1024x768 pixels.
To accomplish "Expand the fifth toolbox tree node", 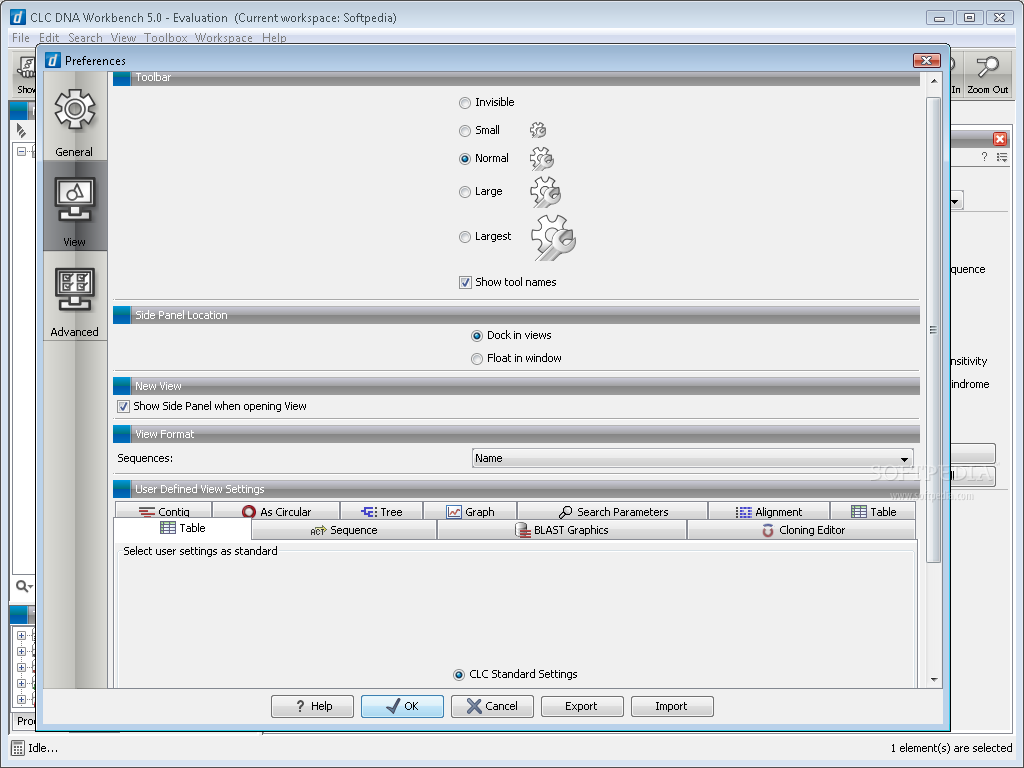I will (22, 699).
